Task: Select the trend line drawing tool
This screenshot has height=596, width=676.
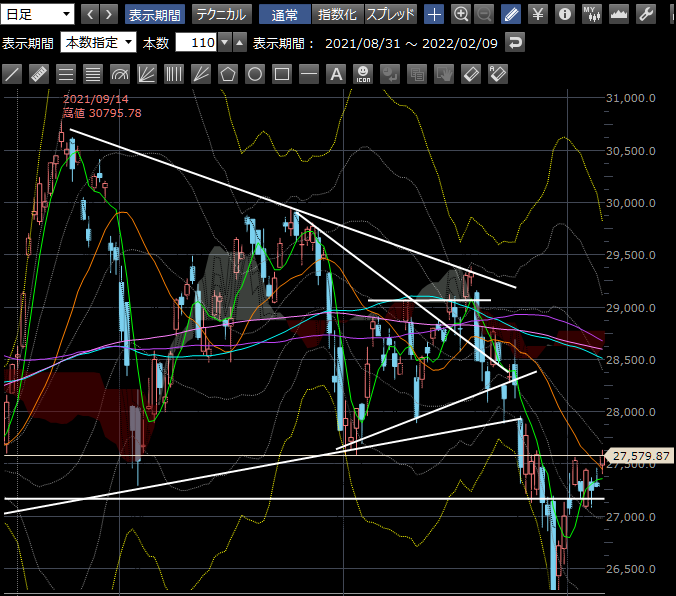Action: 13,74
